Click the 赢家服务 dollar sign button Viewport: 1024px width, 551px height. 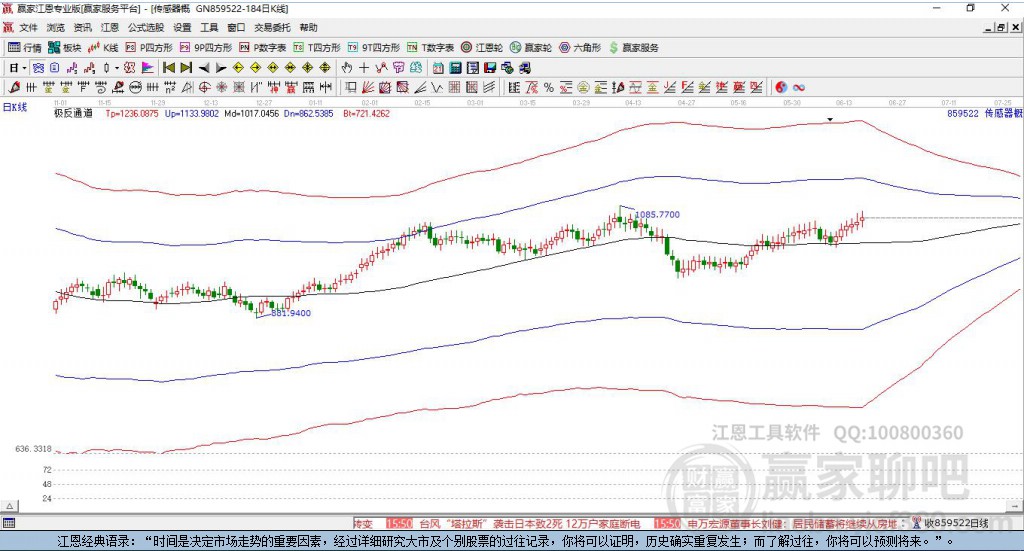coord(633,48)
